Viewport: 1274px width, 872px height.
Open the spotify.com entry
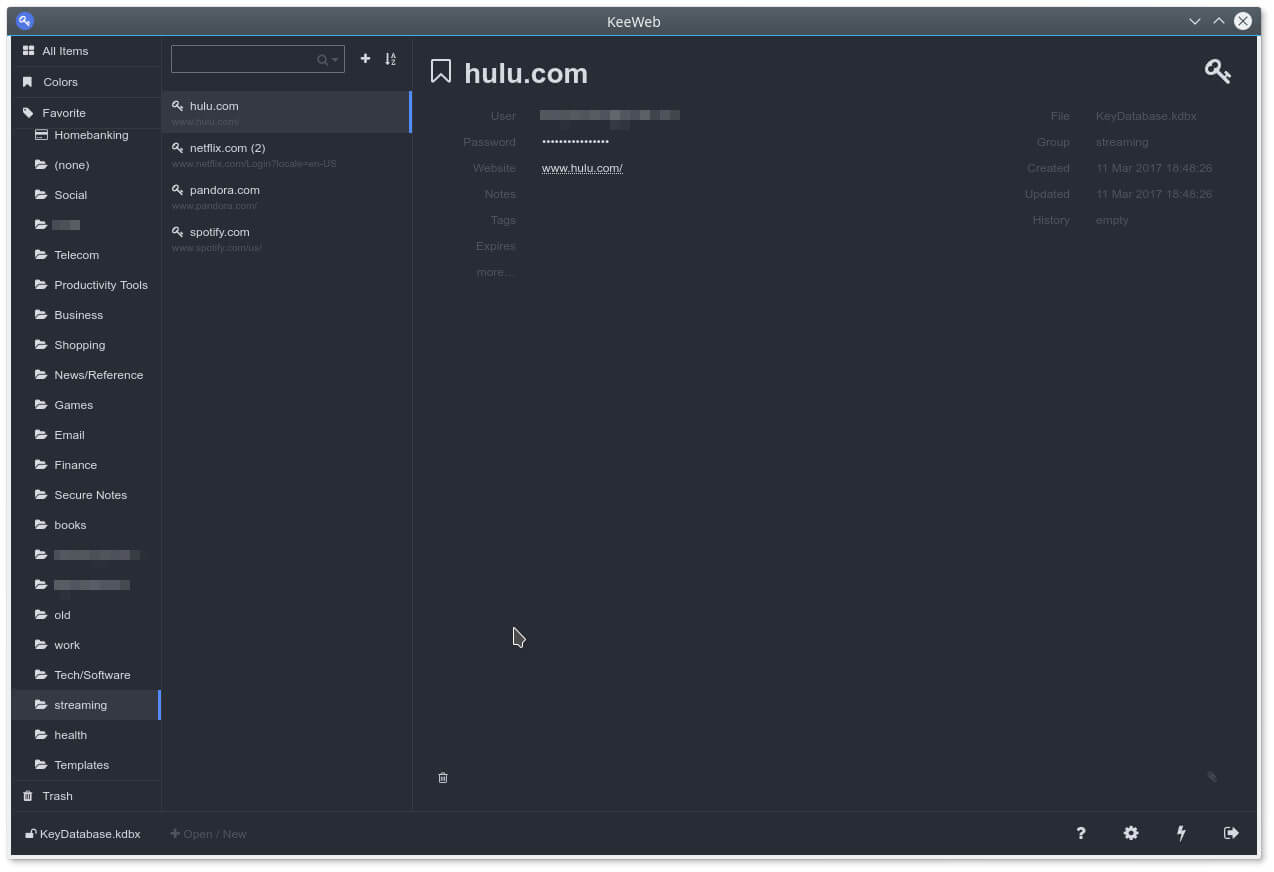point(287,238)
